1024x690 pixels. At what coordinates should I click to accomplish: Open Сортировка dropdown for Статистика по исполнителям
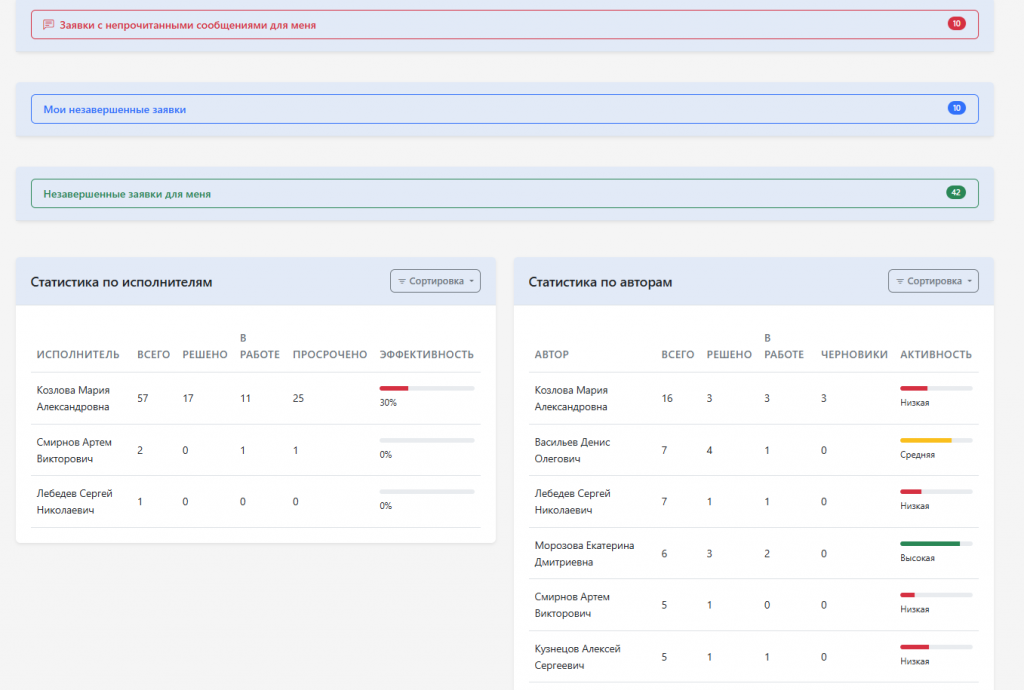(x=435, y=282)
